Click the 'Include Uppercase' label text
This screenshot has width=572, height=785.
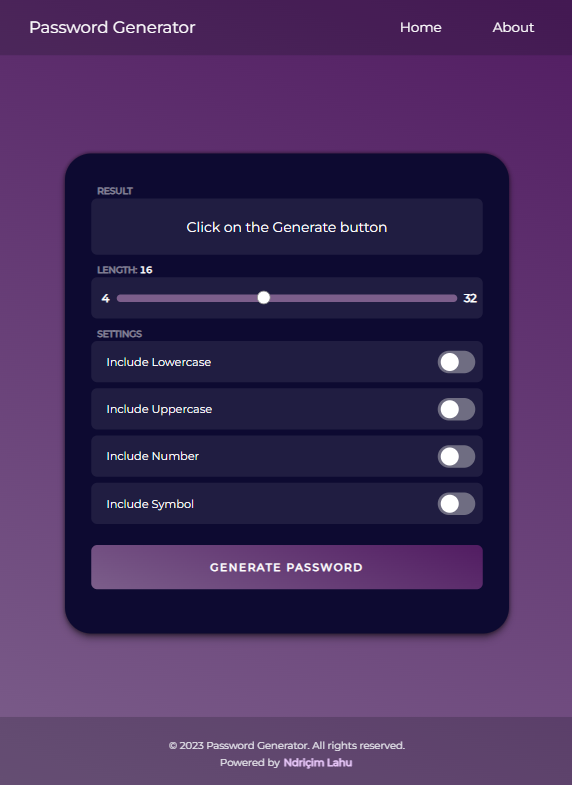pos(159,410)
